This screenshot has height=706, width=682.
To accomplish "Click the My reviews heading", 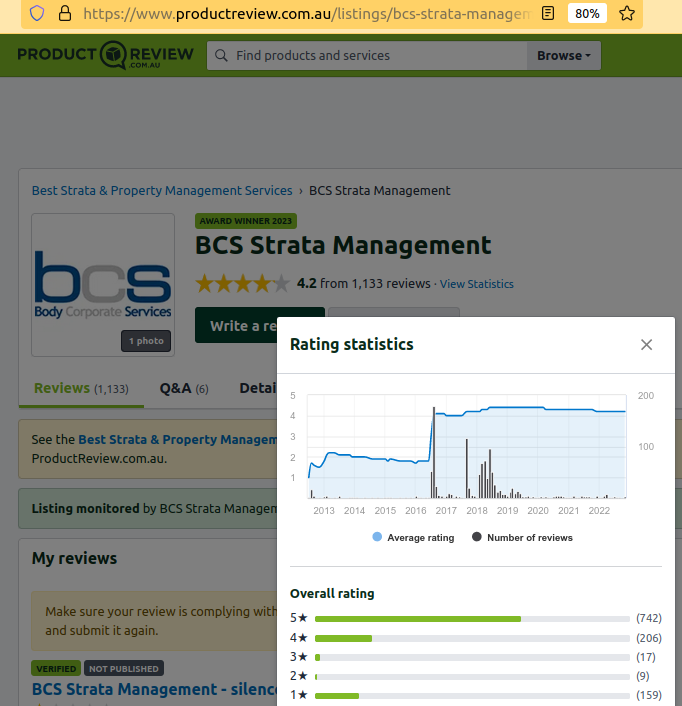I will 74,558.
